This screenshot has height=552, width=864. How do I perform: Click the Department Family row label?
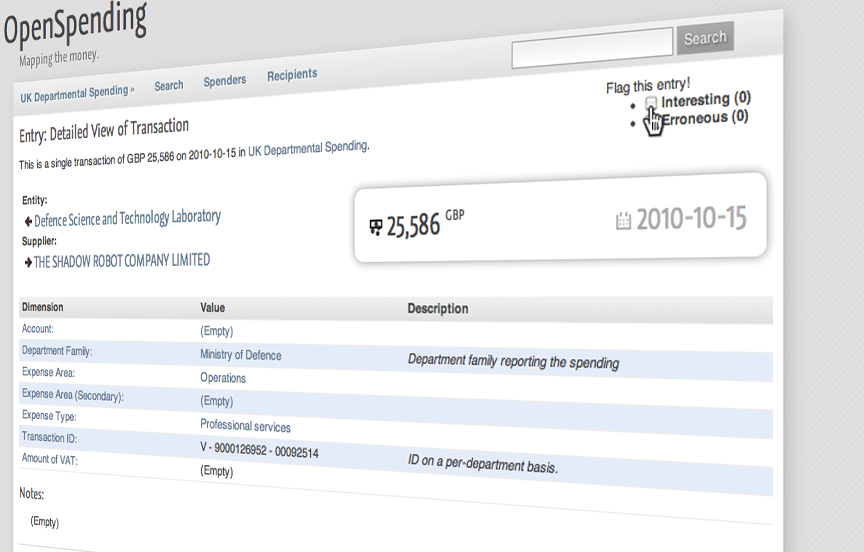click(57, 351)
